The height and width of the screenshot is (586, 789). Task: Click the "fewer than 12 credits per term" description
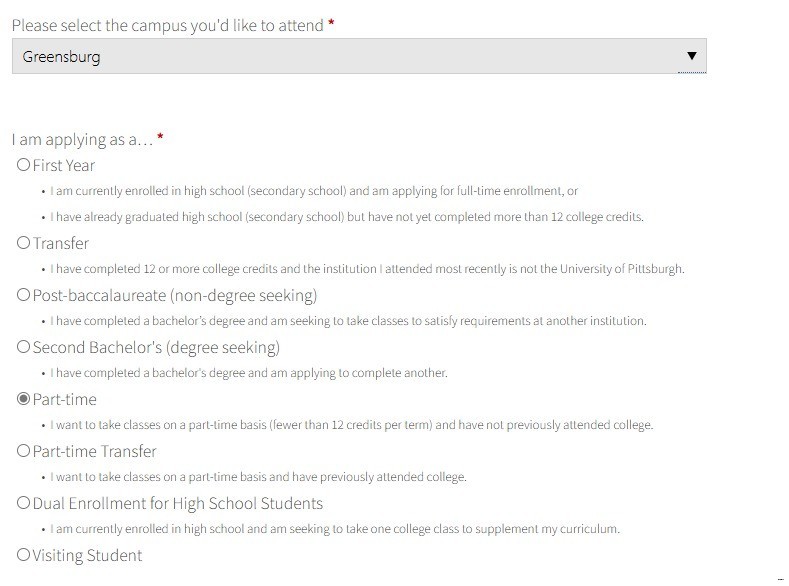(x=351, y=425)
